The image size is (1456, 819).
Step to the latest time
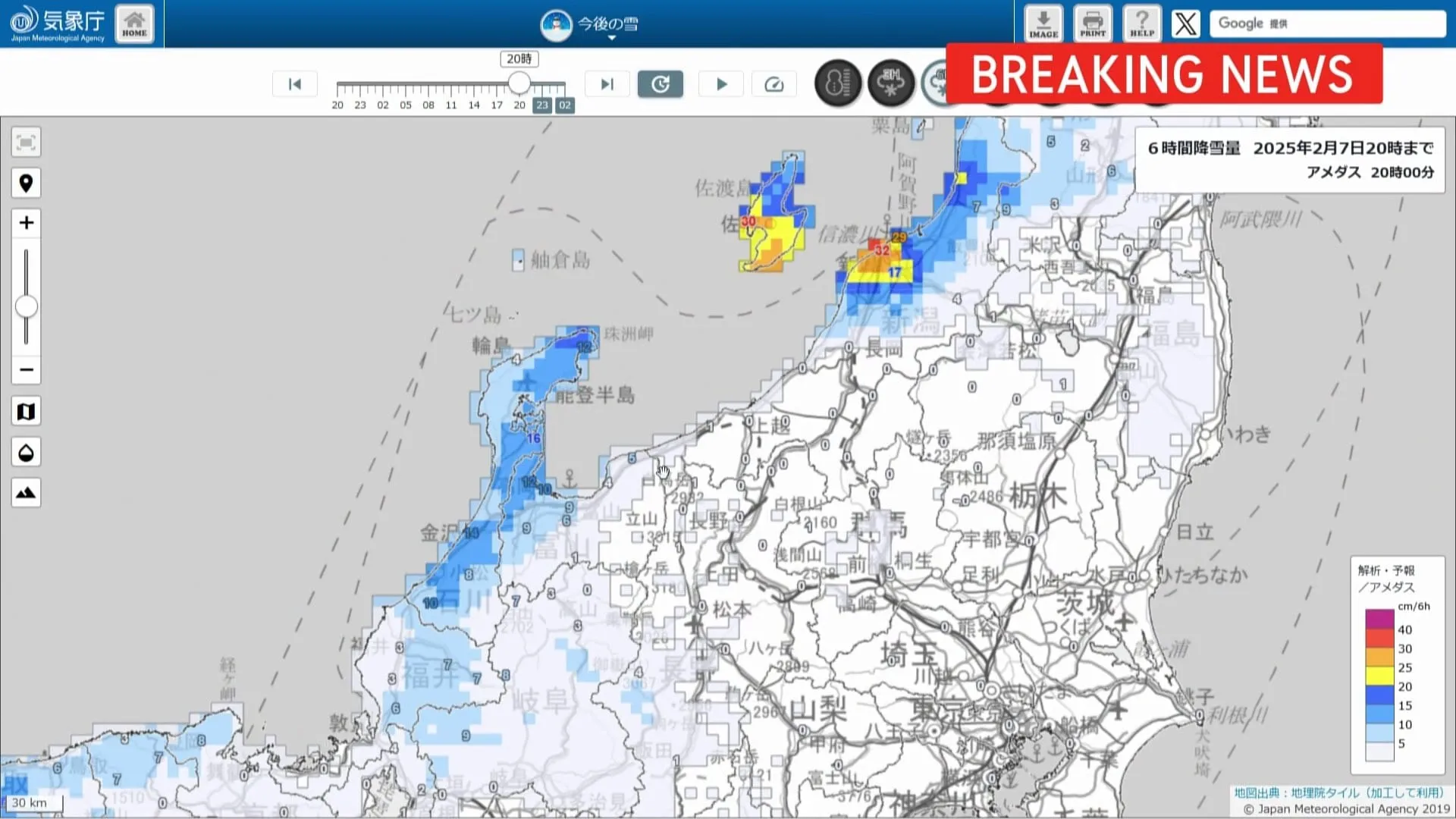tap(607, 84)
